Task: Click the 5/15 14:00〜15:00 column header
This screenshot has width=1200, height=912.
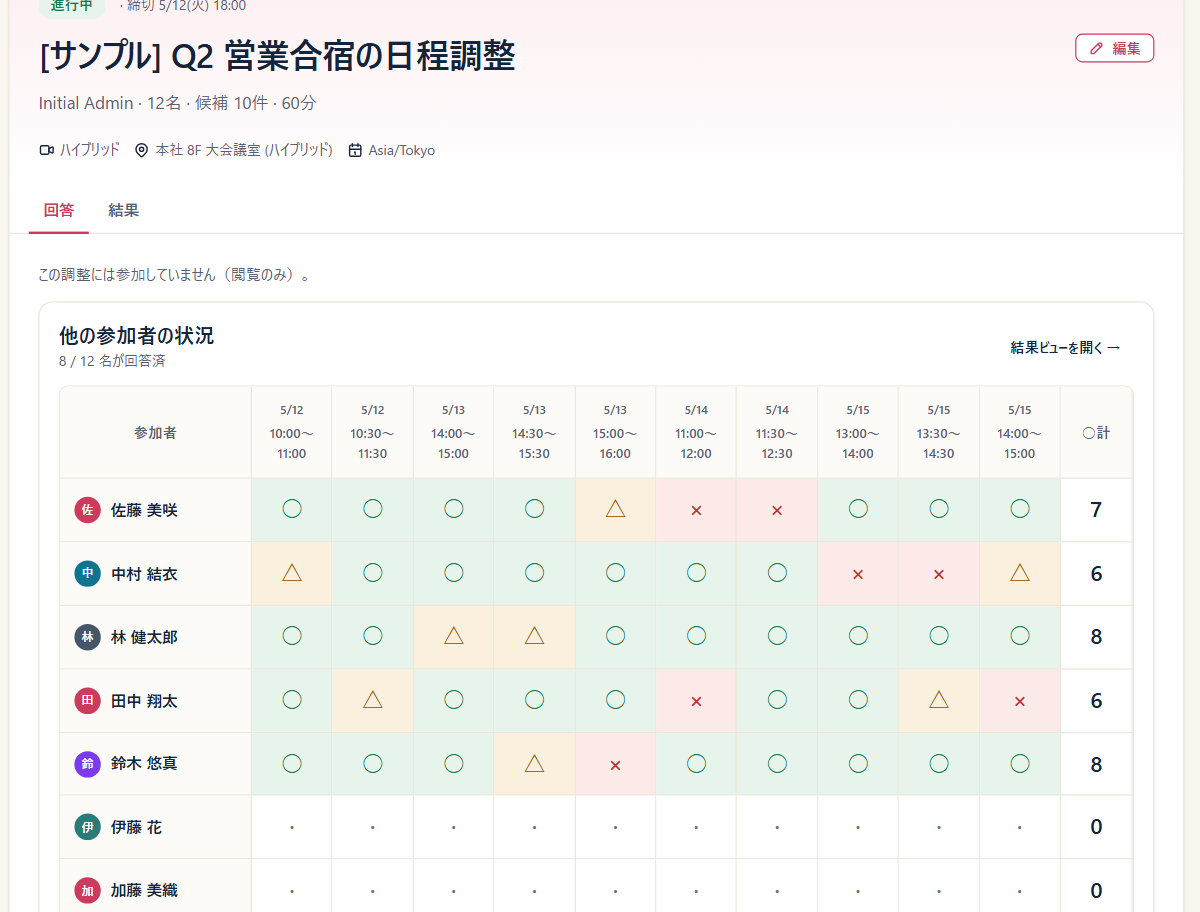Action: [1019, 432]
